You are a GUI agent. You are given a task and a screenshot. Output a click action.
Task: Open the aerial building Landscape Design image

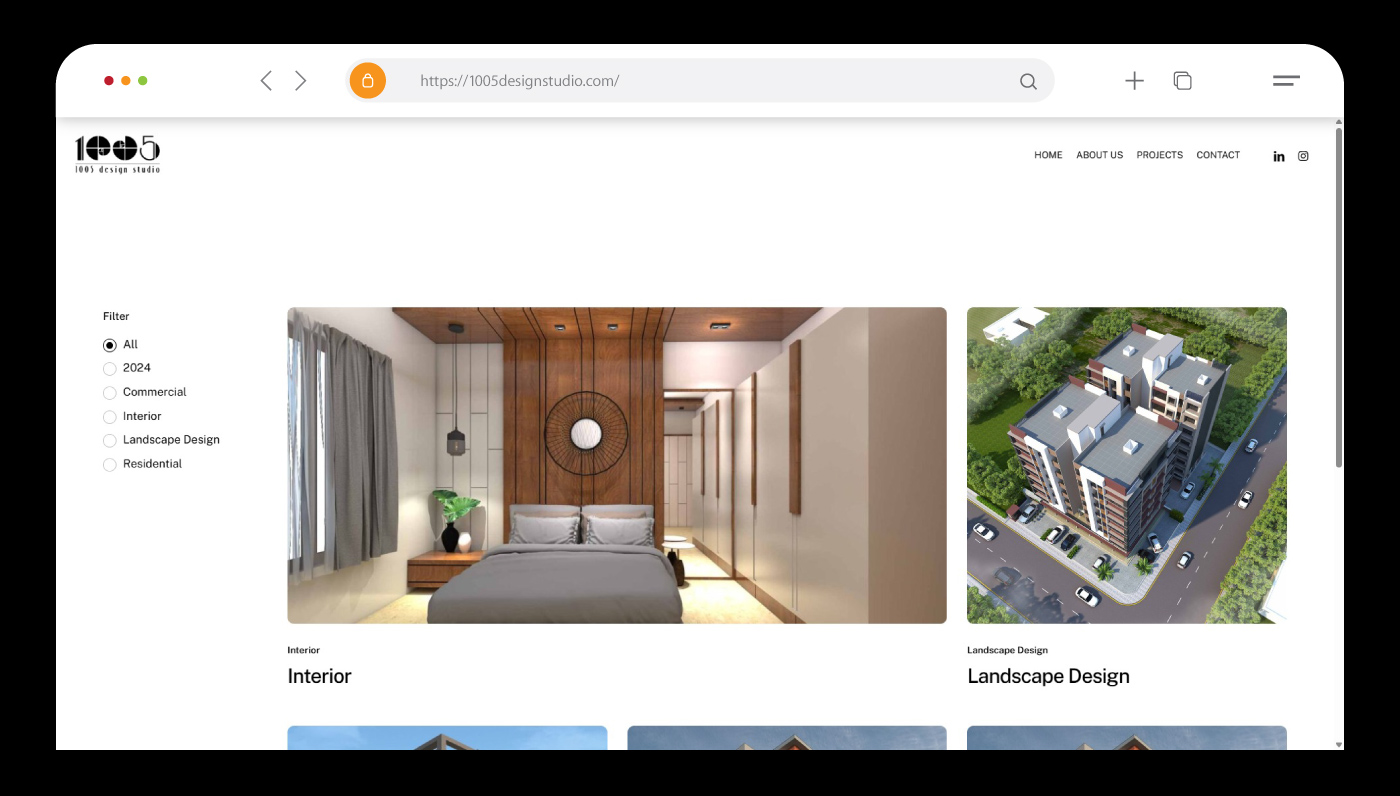click(1127, 465)
